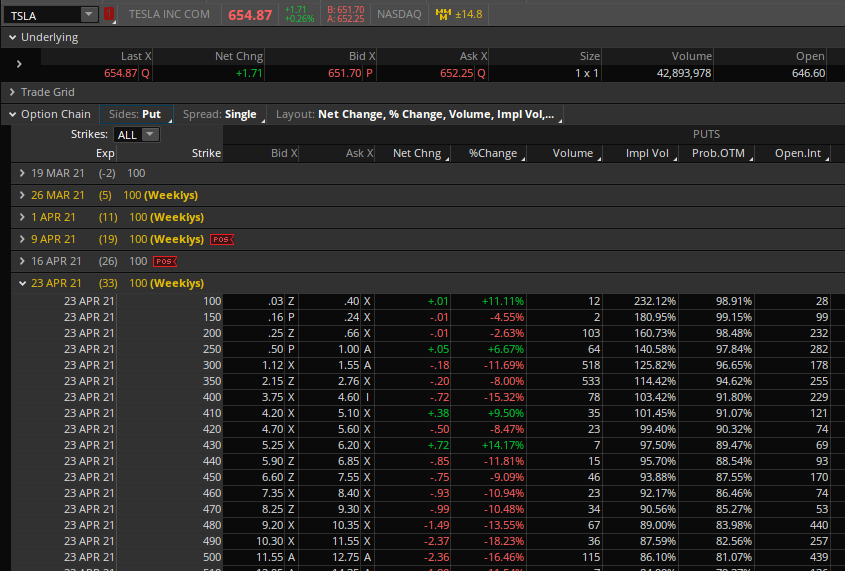Click bid 5.25 on 430 strike put
This screenshot has height=571, width=845.
tap(272, 445)
